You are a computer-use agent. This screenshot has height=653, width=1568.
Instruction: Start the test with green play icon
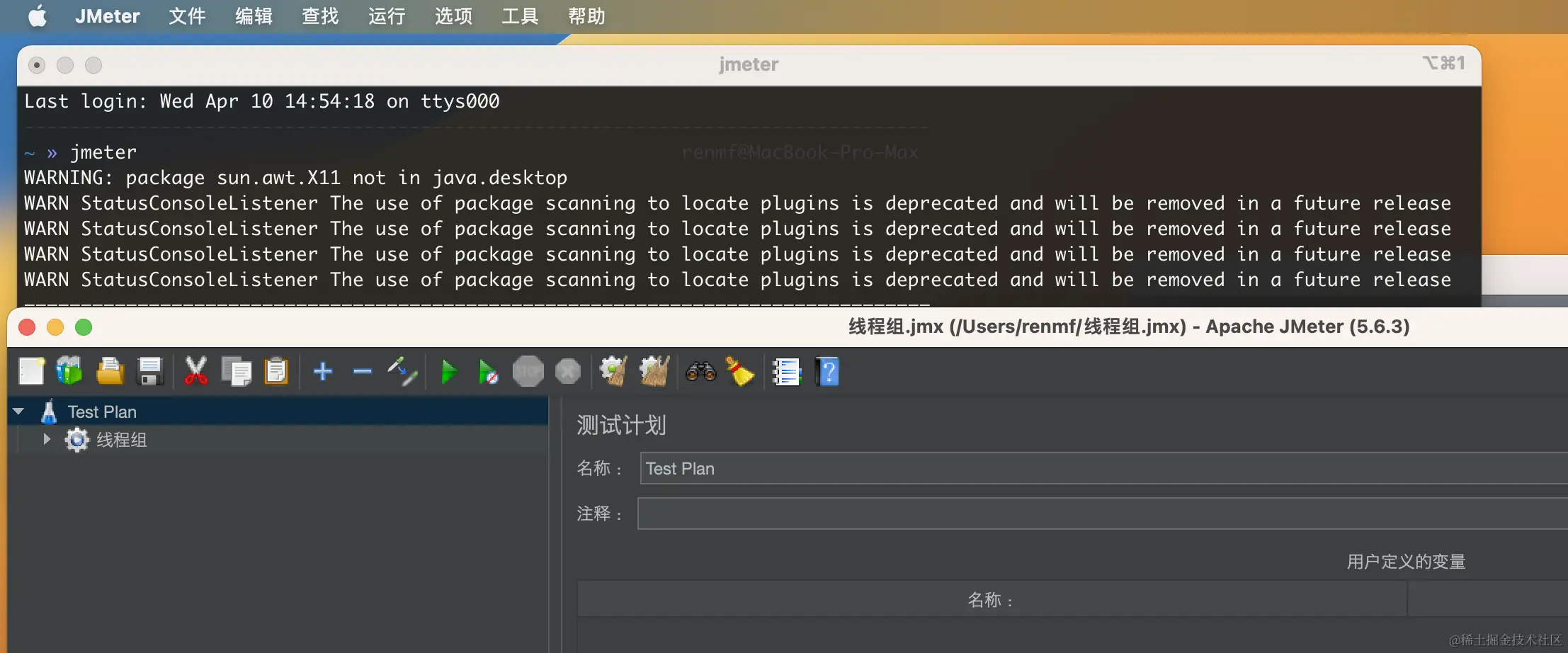click(x=449, y=371)
